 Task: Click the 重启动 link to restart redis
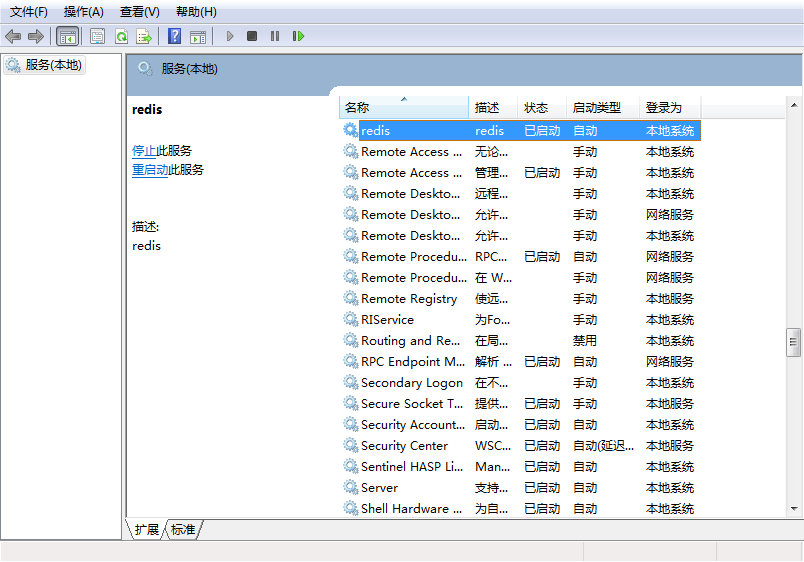(x=150, y=170)
